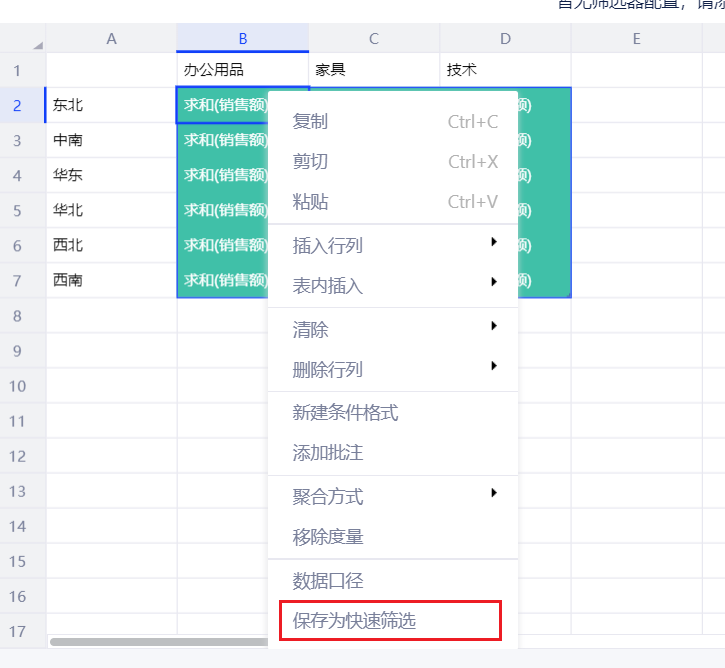725x668 pixels.
Task: Click row 8 header number
Action: coord(18,316)
